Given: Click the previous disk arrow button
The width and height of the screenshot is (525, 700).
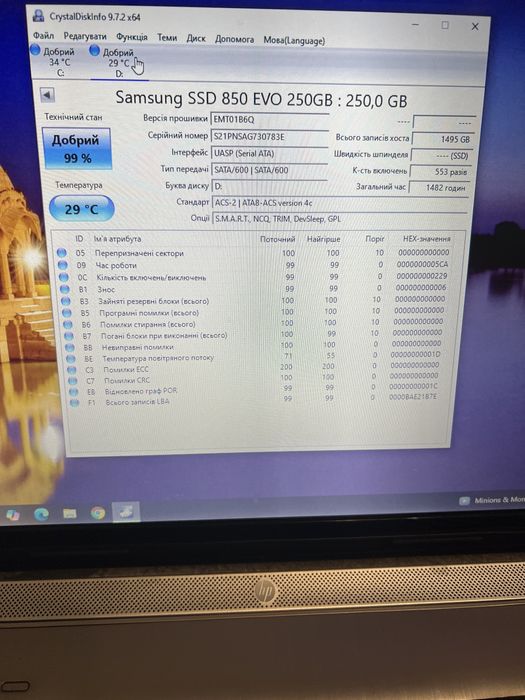Looking at the screenshot, I should [x=47, y=95].
